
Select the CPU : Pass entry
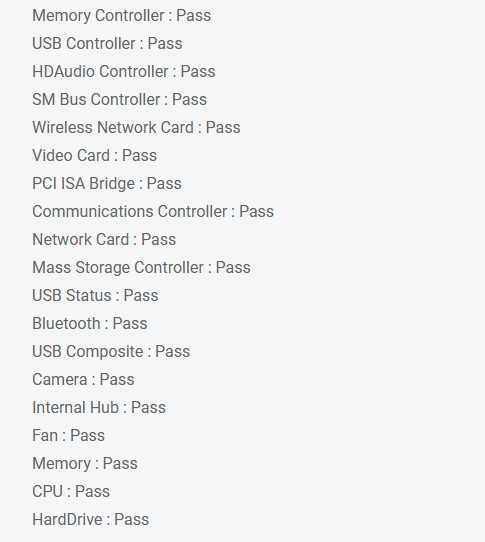tap(71, 492)
